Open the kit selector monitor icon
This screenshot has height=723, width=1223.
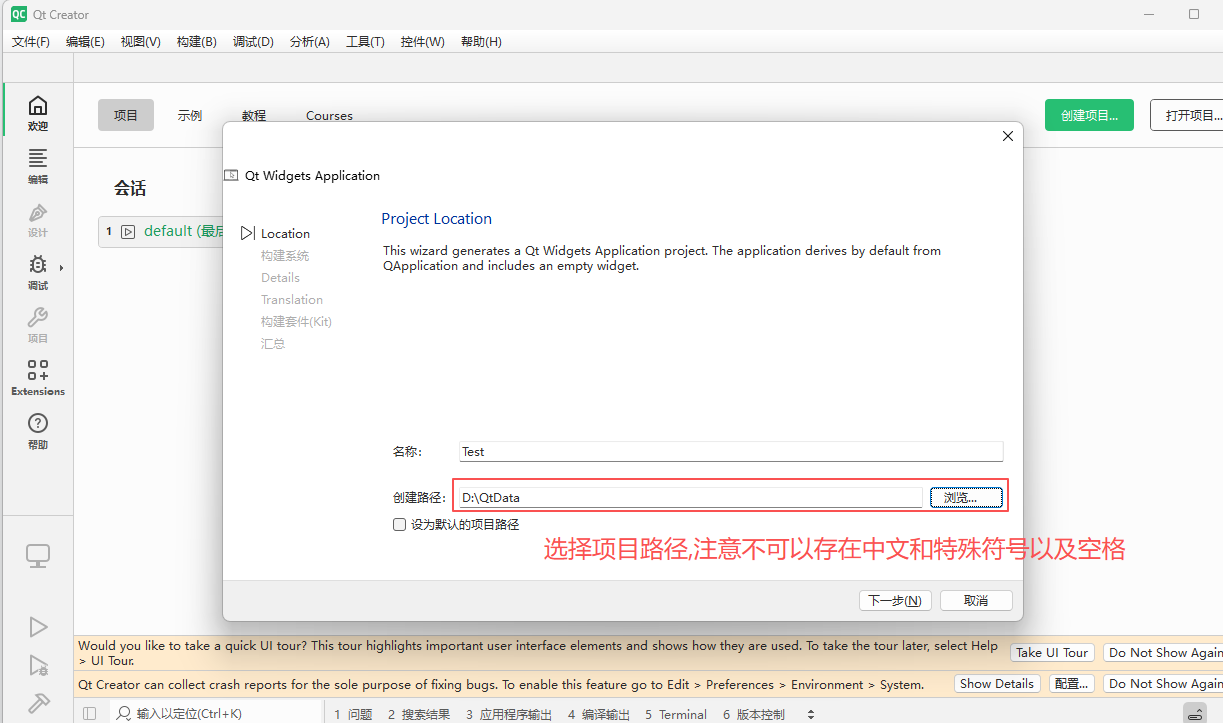click(38, 557)
